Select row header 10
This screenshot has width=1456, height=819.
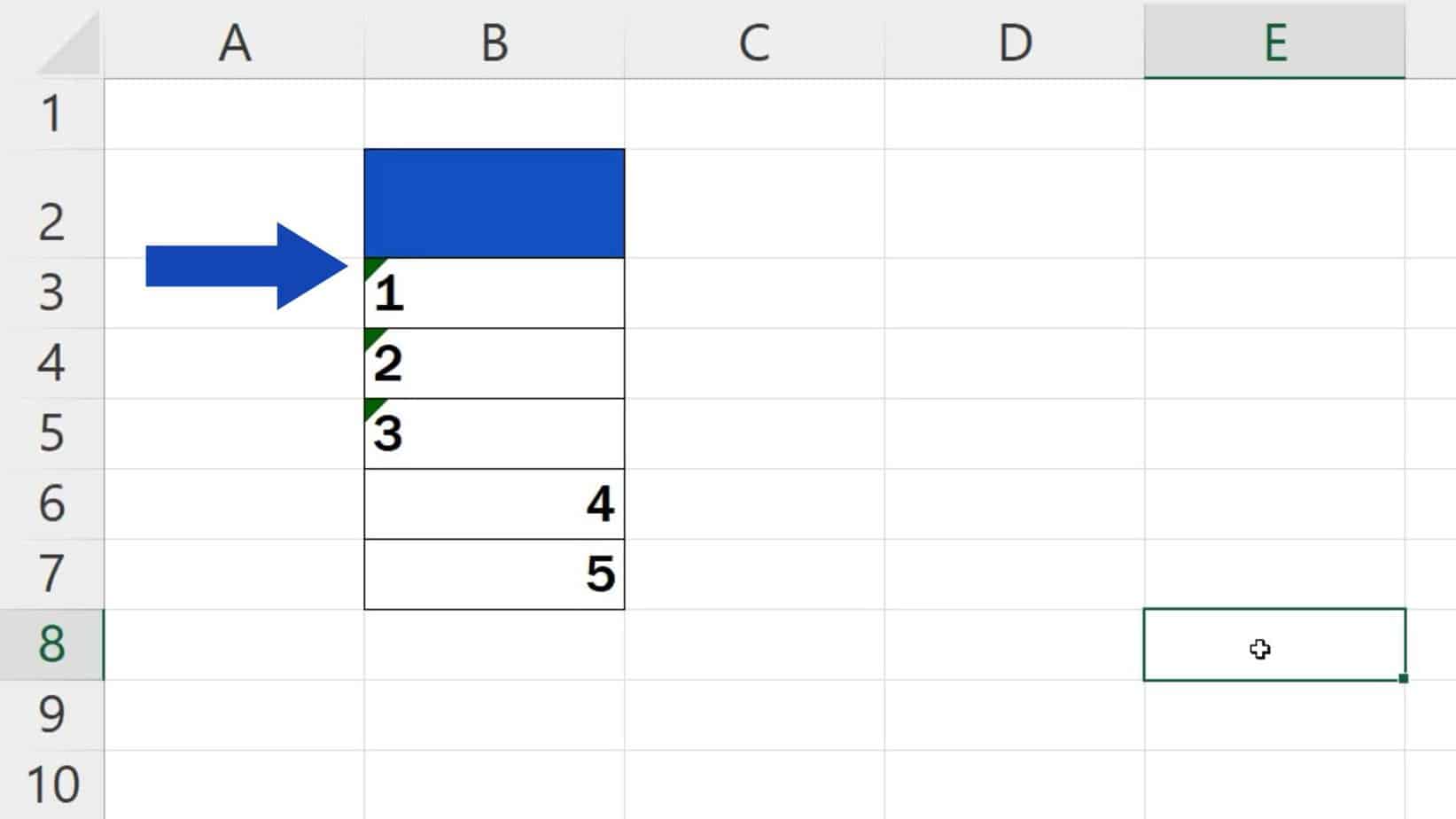click(x=53, y=783)
